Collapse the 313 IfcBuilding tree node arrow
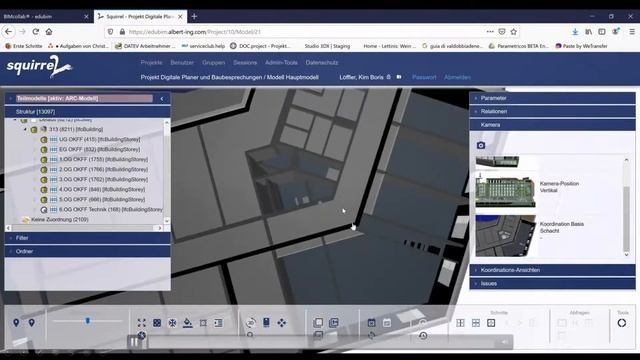 25,129
